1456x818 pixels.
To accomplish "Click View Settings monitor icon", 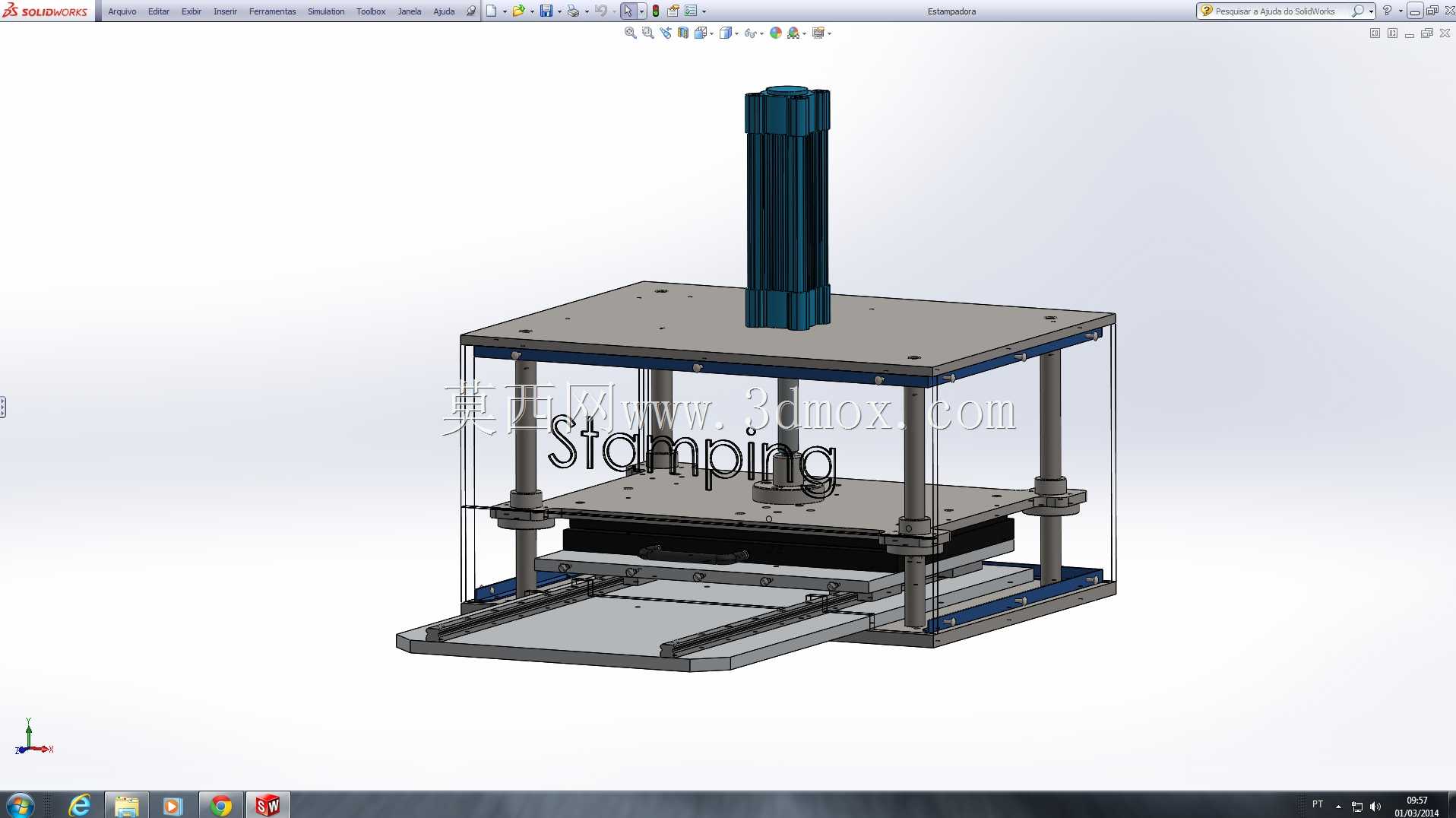I will [818, 33].
